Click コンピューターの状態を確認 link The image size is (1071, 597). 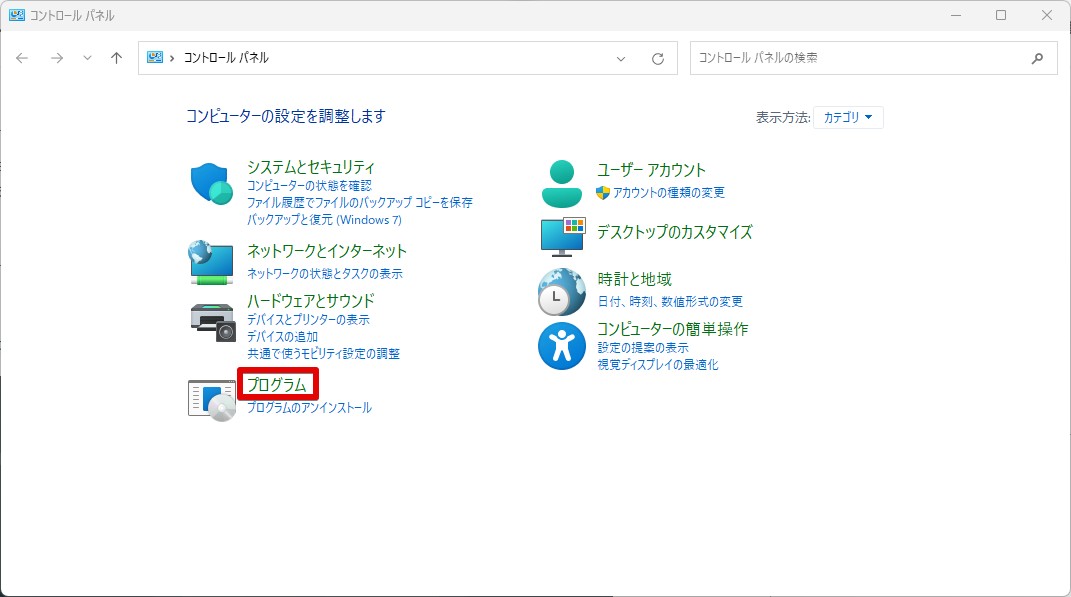[x=309, y=186]
